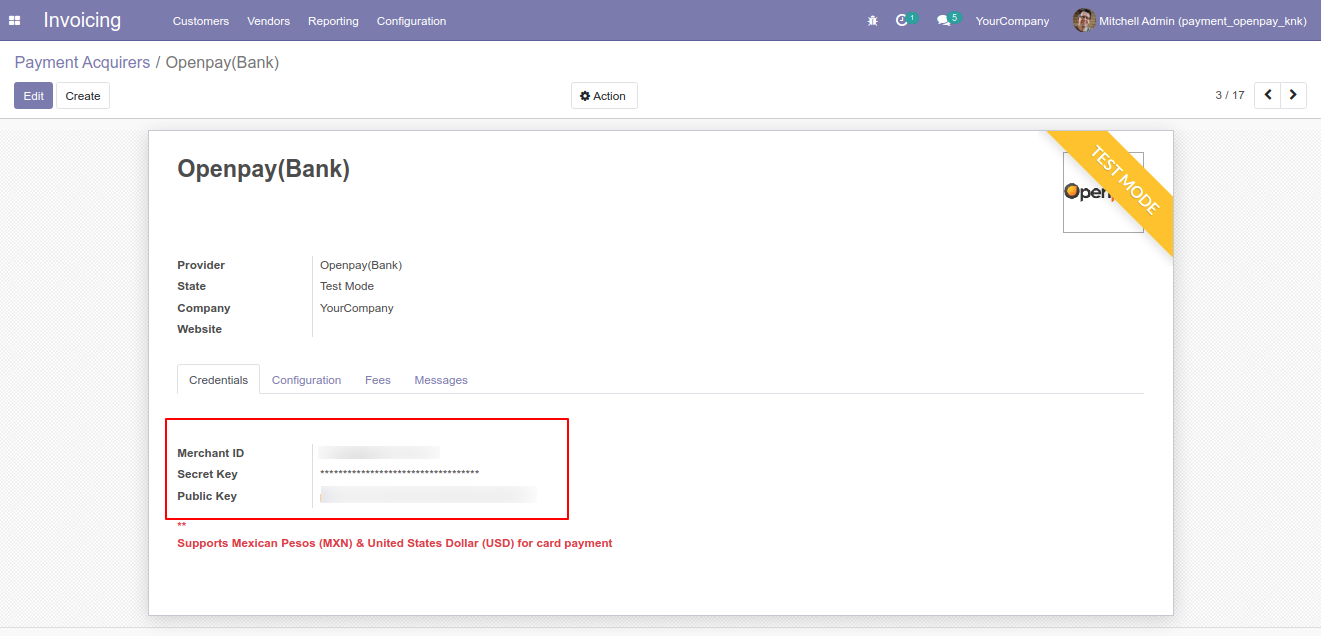Switch to the Fees tab
The image size is (1321, 636).
378,380
